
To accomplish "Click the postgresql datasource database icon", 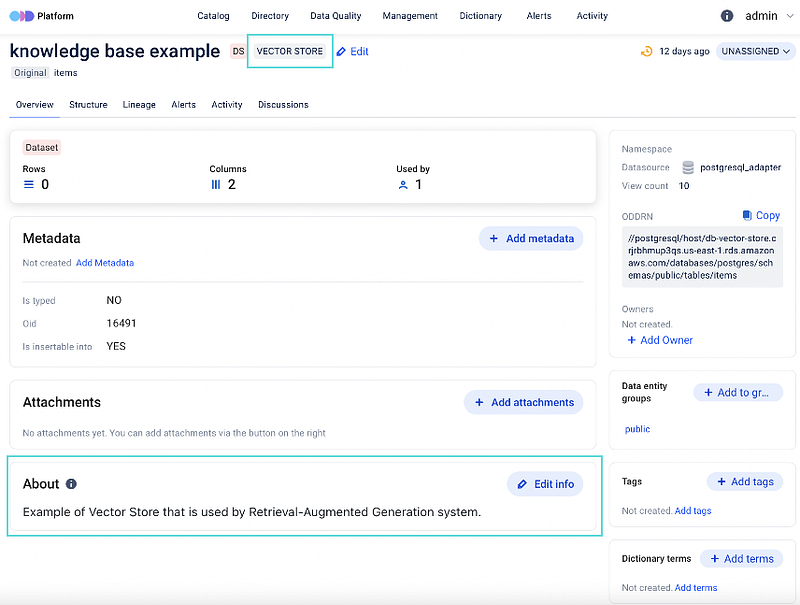I will 688,167.
